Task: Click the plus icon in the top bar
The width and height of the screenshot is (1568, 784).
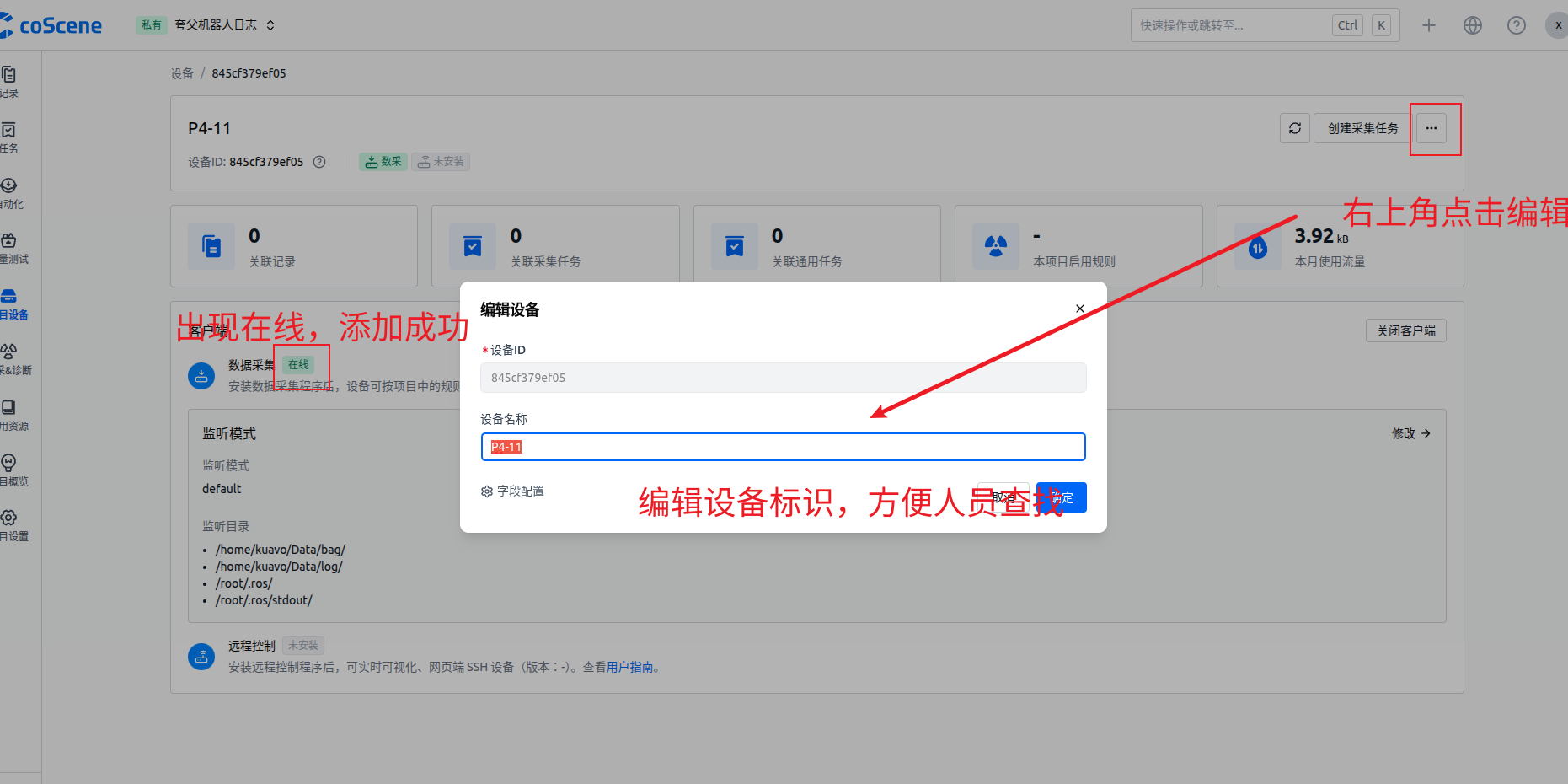Action: tap(1429, 25)
